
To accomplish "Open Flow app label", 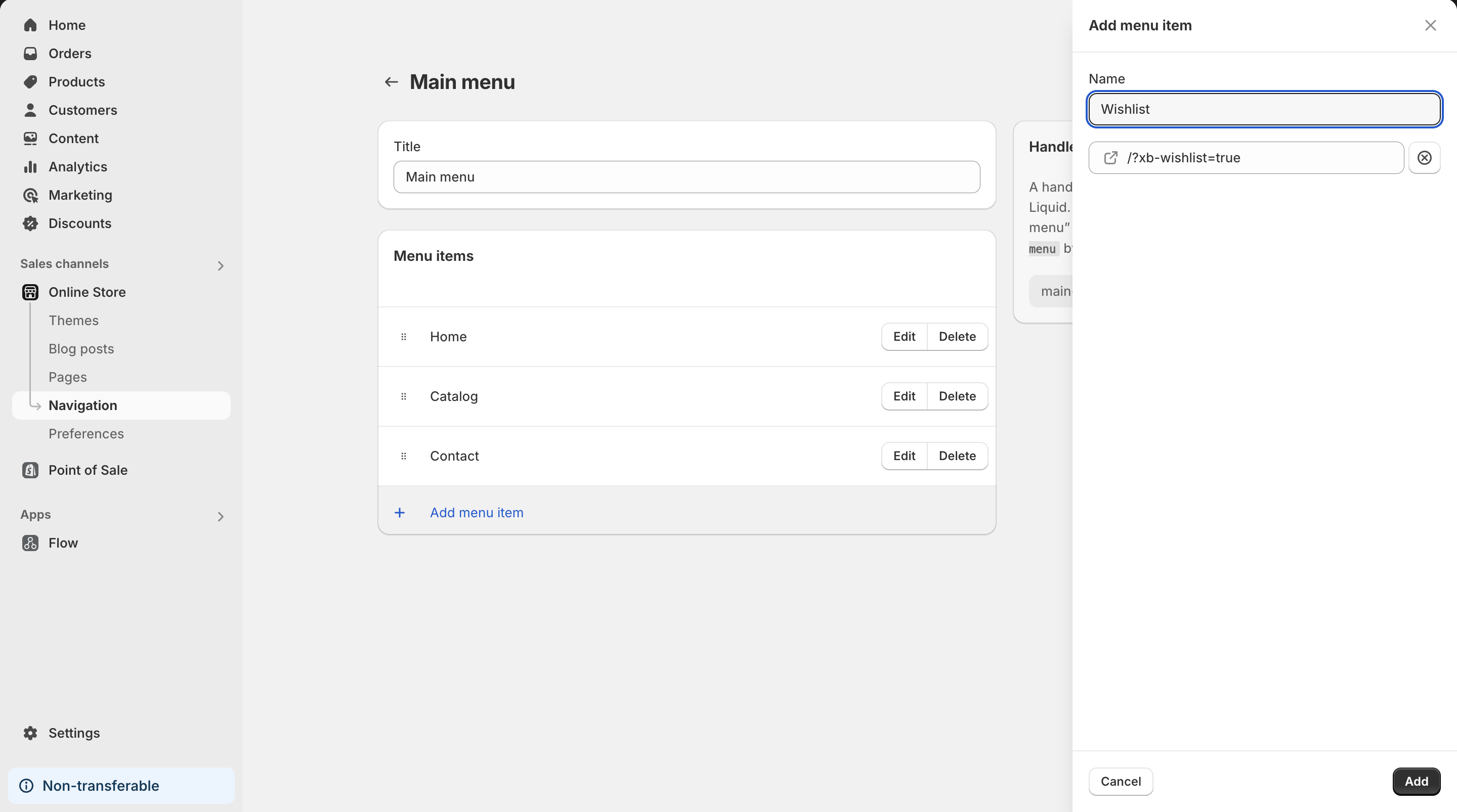I will [x=63, y=543].
